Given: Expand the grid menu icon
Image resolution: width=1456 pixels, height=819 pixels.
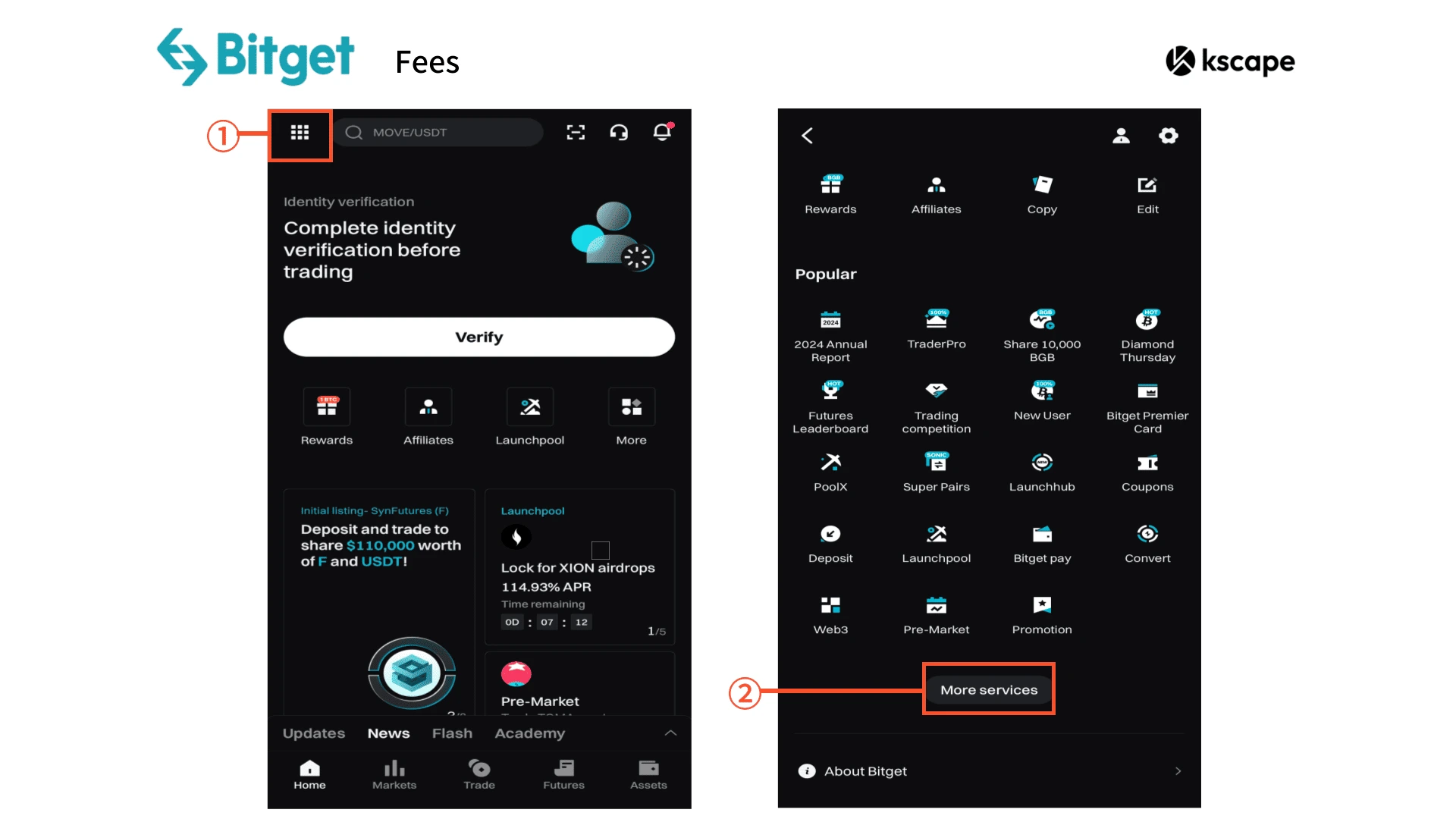Looking at the screenshot, I should tap(300, 132).
